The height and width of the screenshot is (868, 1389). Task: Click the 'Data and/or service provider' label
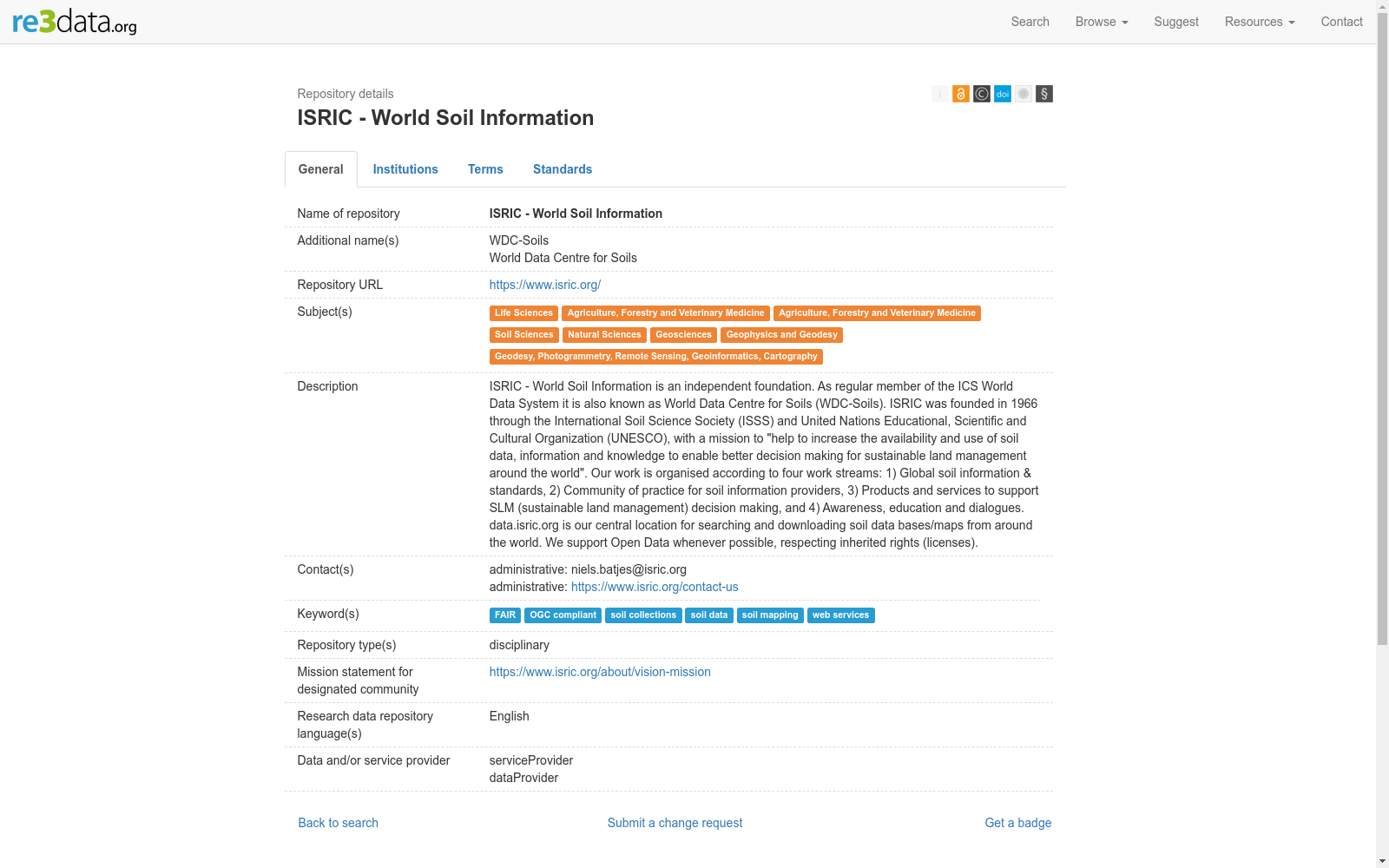tap(374, 760)
